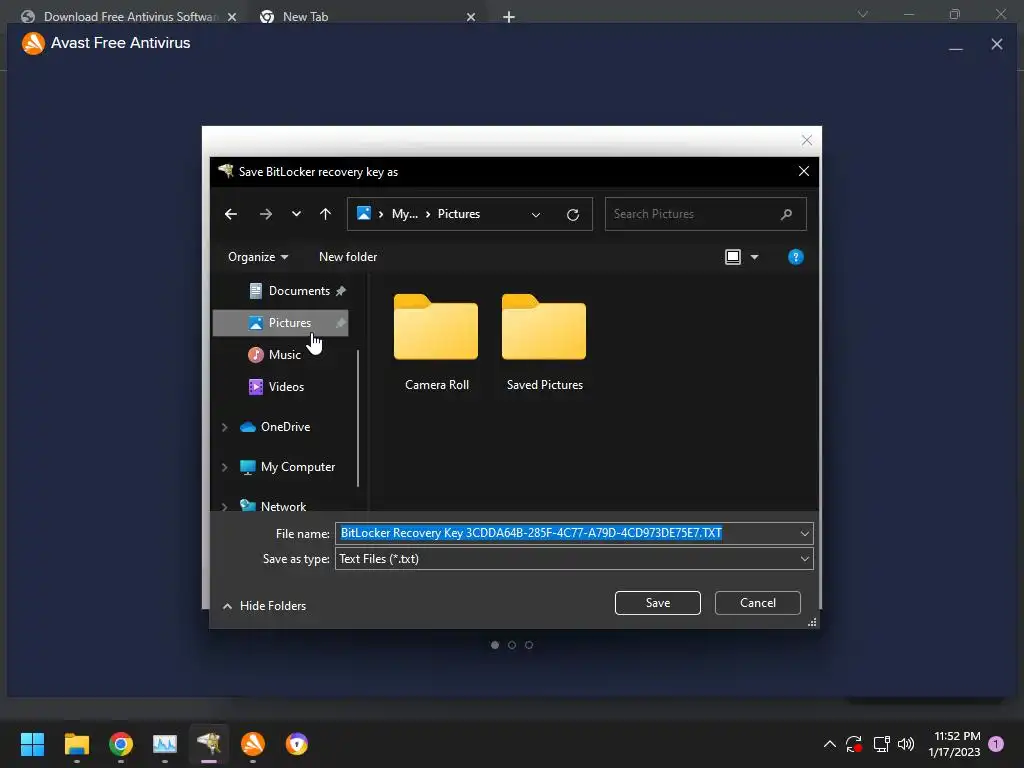This screenshot has height=768, width=1024.
Task: Click the Avast logo in title bar
Action: point(33,43)
